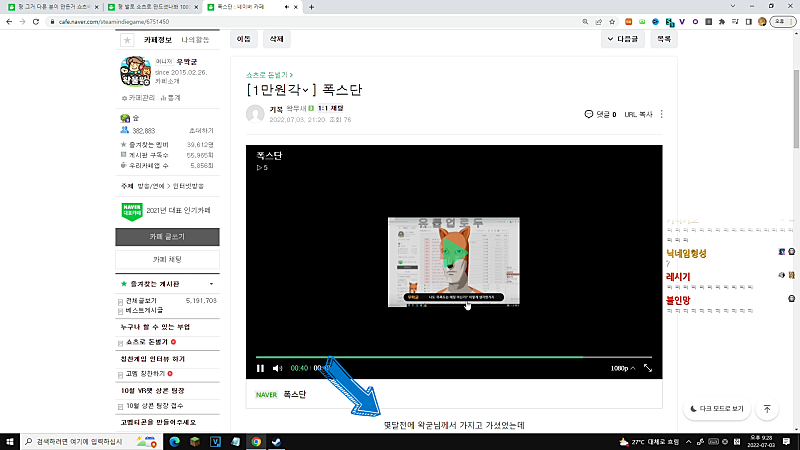The height and width of the screenshot is (450, 800).
Task: Open the Chrome extensions puzzle icon
Action: [722, 22]
